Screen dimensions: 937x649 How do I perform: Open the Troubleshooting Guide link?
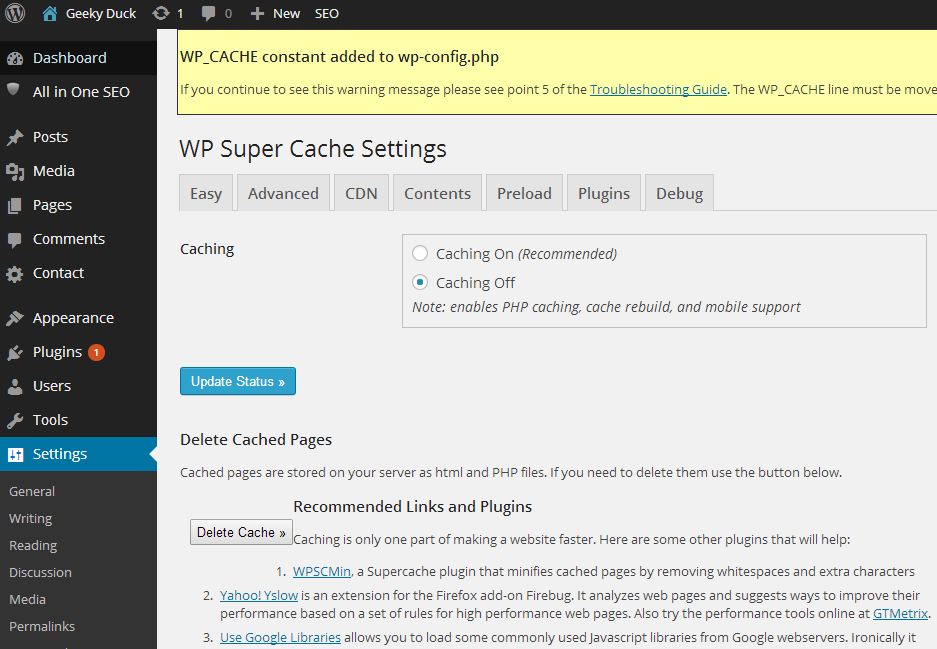pos(659,90)
